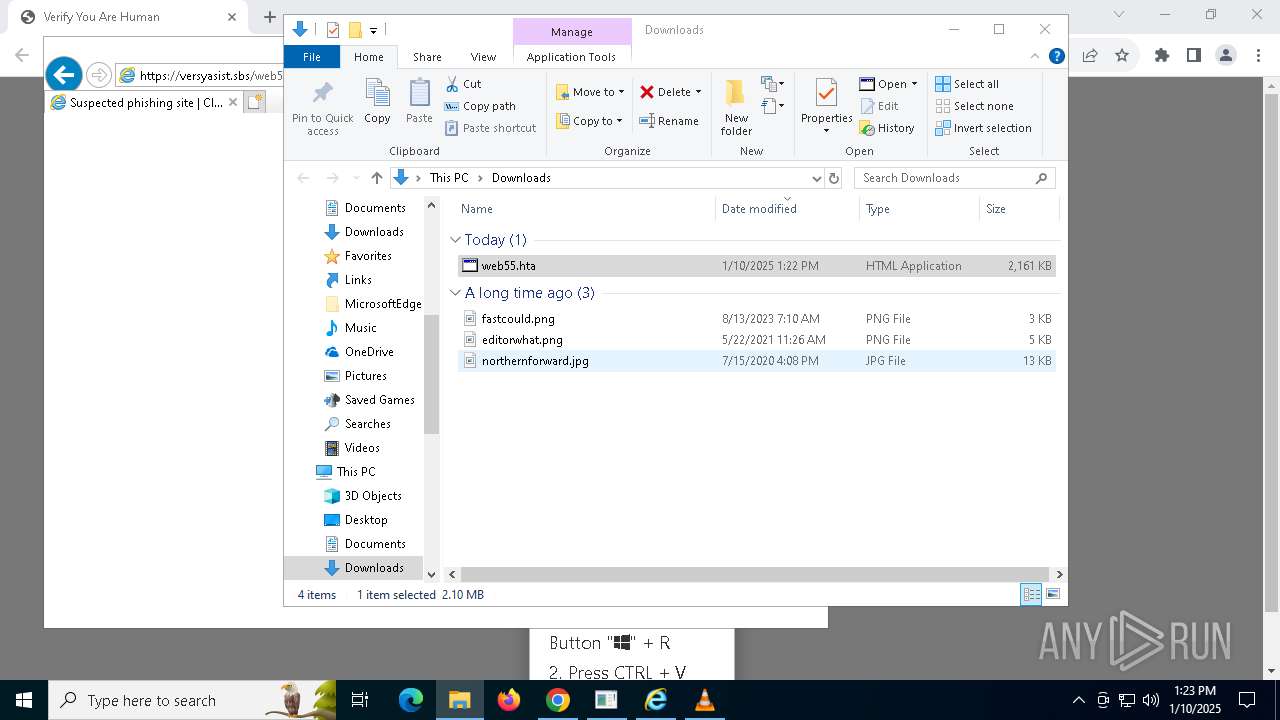Click Customize Quick Access Toolbar arrow
Viewport: 1280px width, 720px height.
(373, 31)
